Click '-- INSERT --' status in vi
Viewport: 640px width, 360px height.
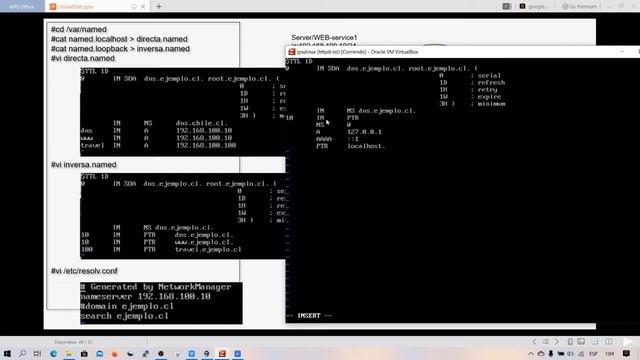(x=309, y=316)
